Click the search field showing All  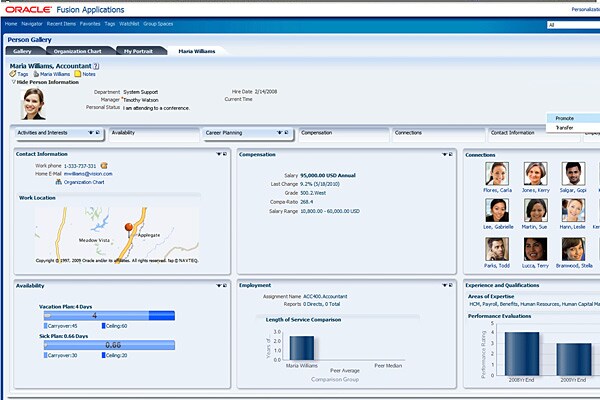pyautogui.click(x=573, y=25)
